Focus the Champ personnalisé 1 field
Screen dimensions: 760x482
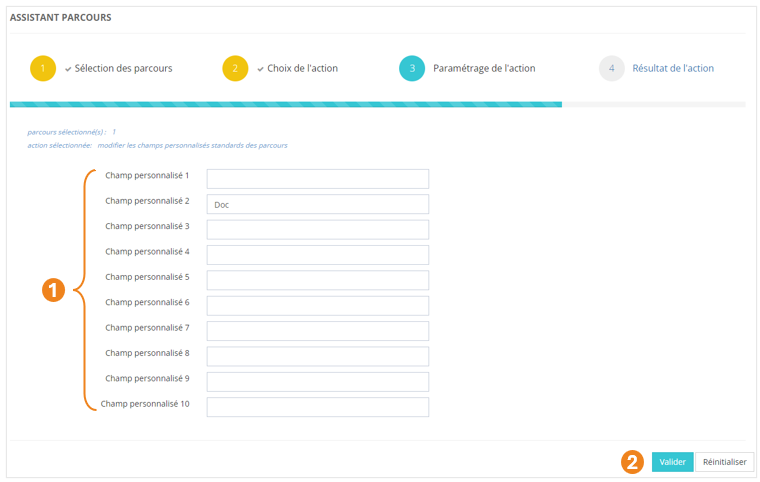point(317,179)
